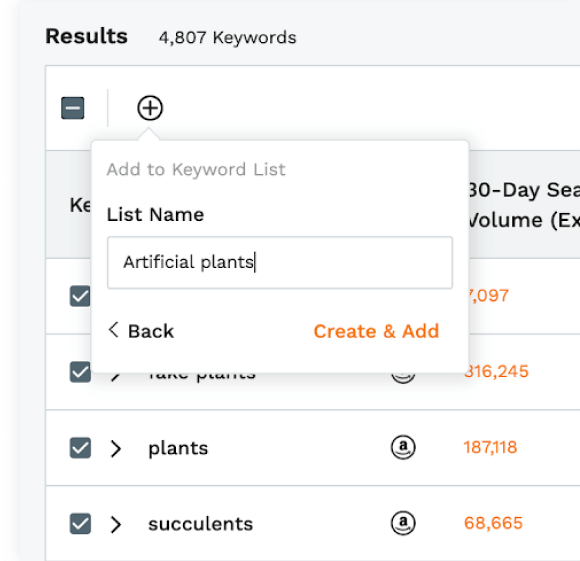This screenshot has width=580, height=561.
Task: Click into the List Name text field
Action: tap(280, 263)
